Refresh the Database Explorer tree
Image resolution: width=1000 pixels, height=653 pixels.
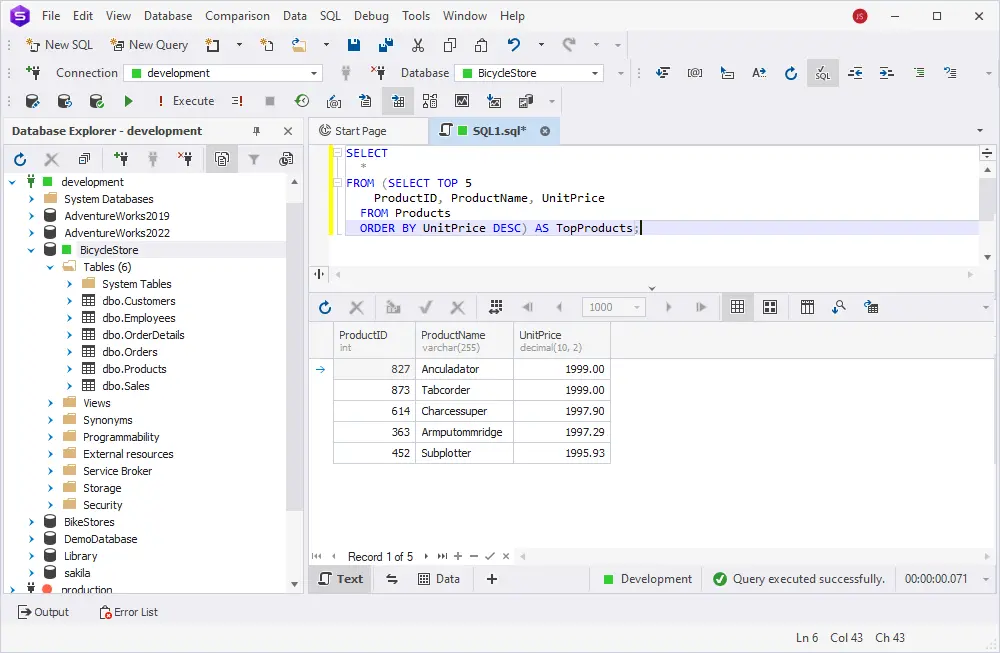20,159
